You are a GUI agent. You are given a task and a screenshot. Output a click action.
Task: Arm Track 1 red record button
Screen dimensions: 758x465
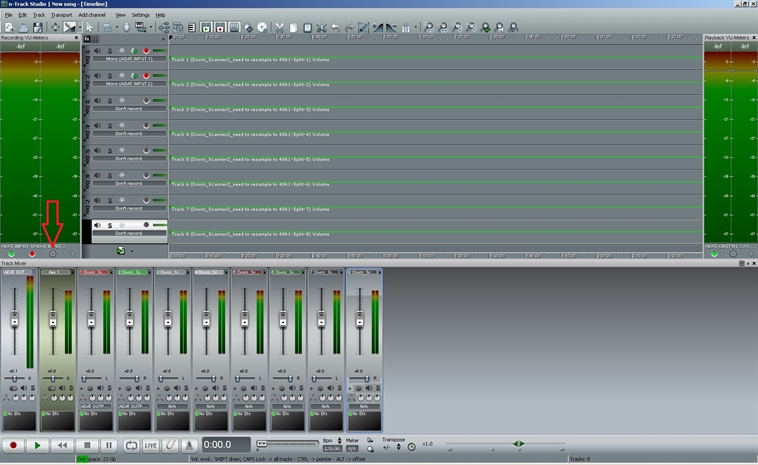(x=146, y=50)
